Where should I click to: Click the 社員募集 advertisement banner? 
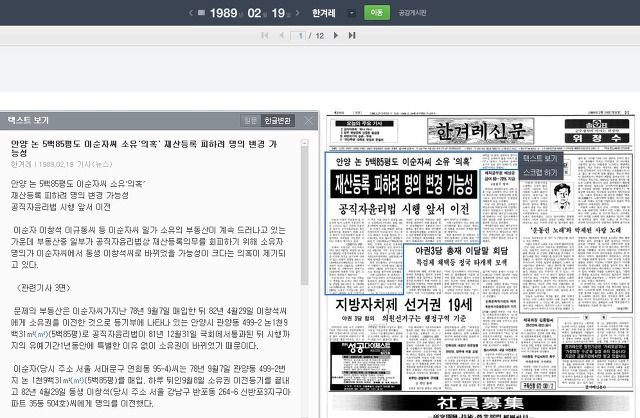(x=480, y=402)
